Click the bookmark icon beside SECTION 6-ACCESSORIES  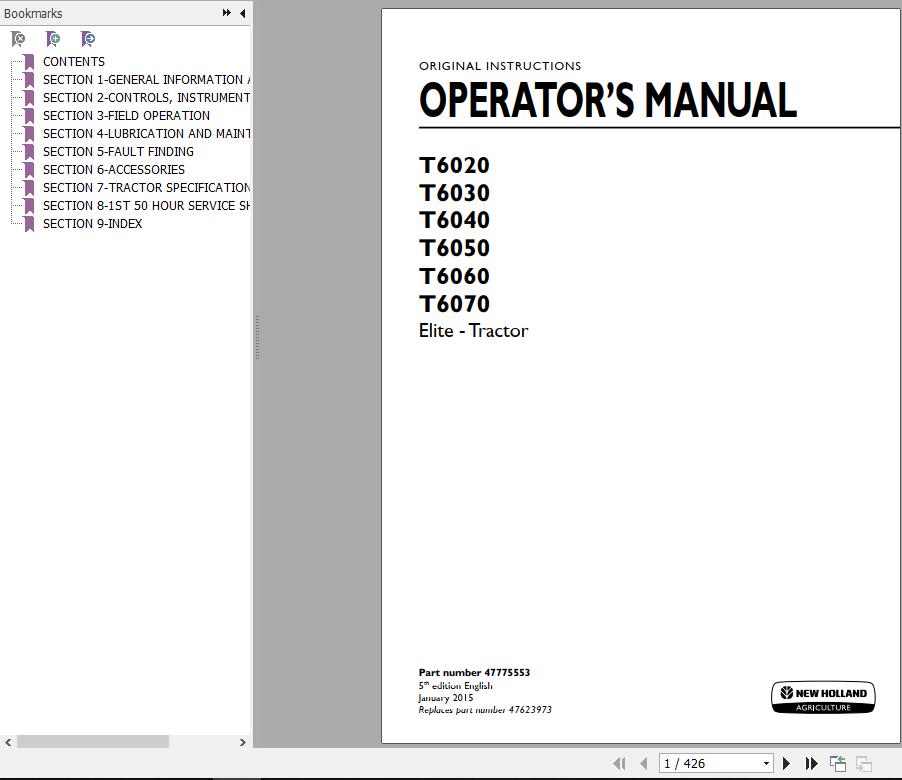(29, 170)
